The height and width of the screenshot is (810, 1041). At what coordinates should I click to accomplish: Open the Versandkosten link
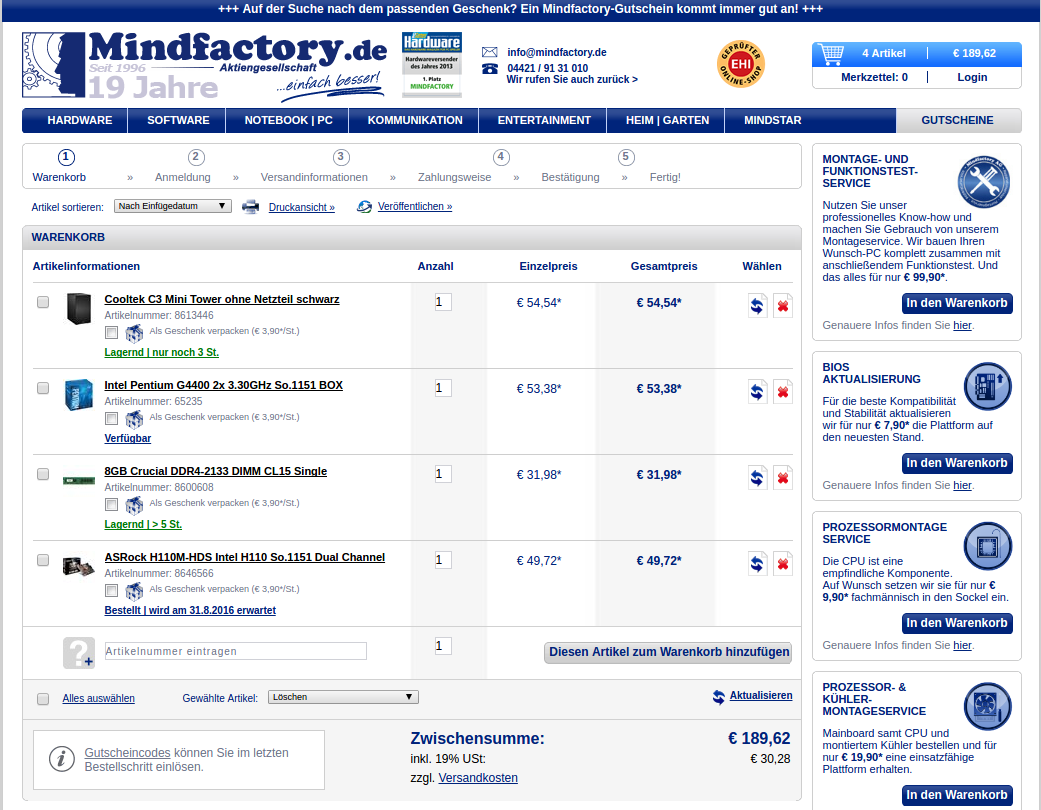(x=478, y=778)
